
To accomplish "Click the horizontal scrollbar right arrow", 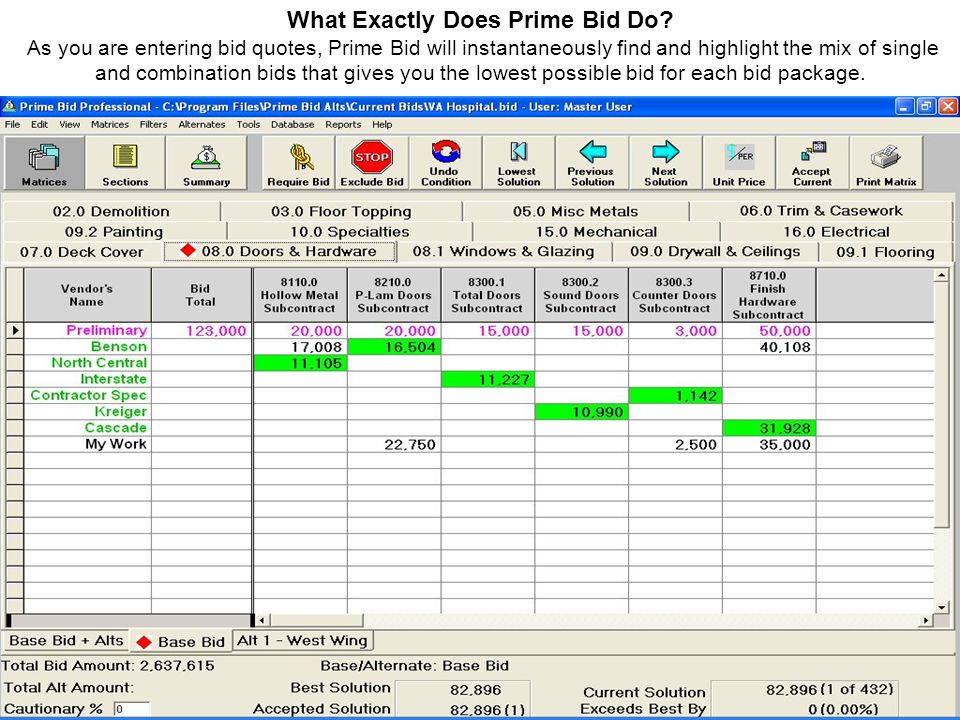I will (x=926, y=620).
